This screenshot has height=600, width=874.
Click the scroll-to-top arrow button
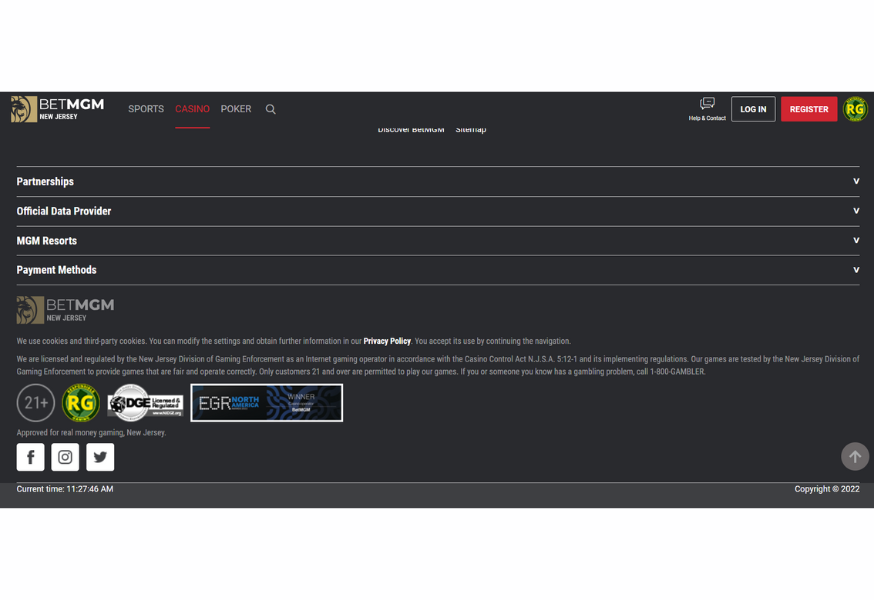pyautogui.click(x=855, y=457)
